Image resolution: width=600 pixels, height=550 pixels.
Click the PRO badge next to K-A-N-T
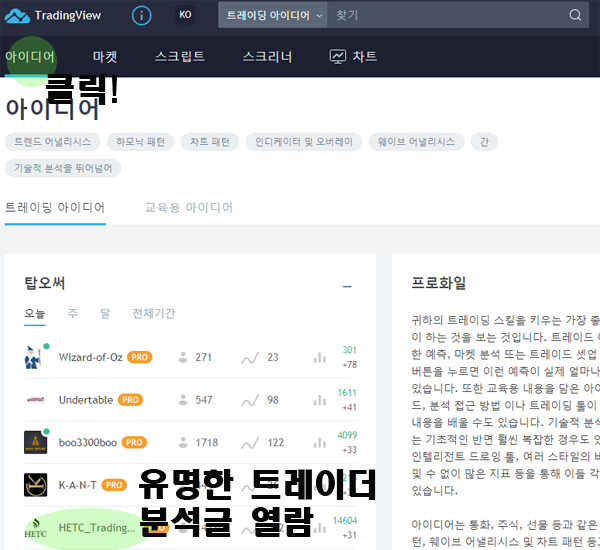pos(114,485)
